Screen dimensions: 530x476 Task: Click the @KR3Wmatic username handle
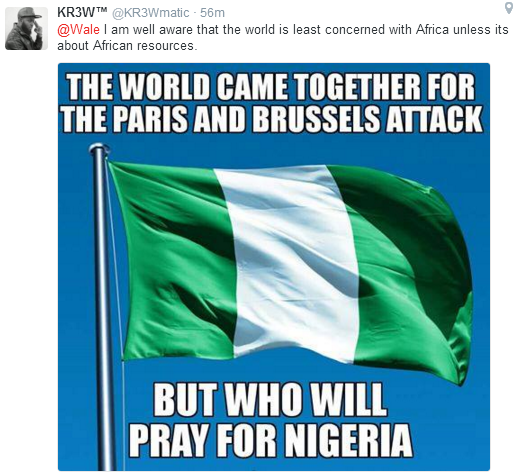pyautogui.click(x=150, y=13)
